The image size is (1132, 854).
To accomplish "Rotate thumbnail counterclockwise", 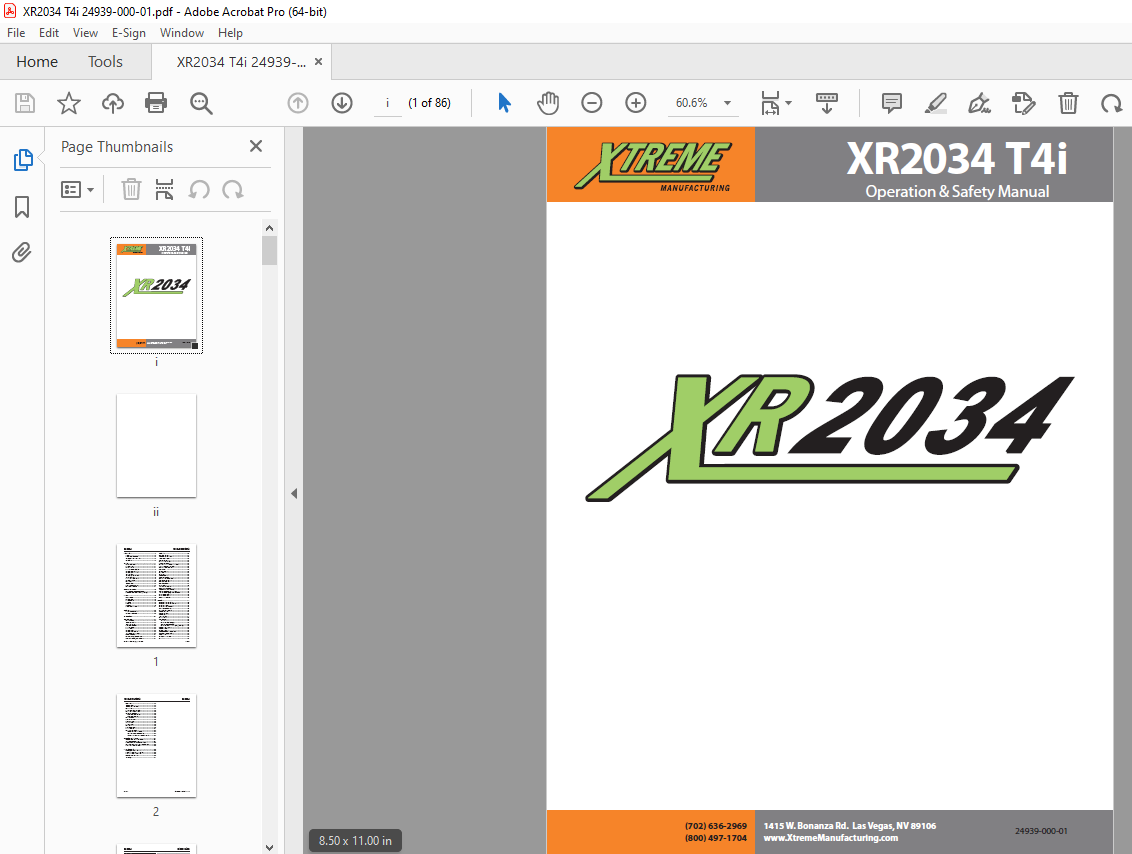I will (x=199, y=189).
